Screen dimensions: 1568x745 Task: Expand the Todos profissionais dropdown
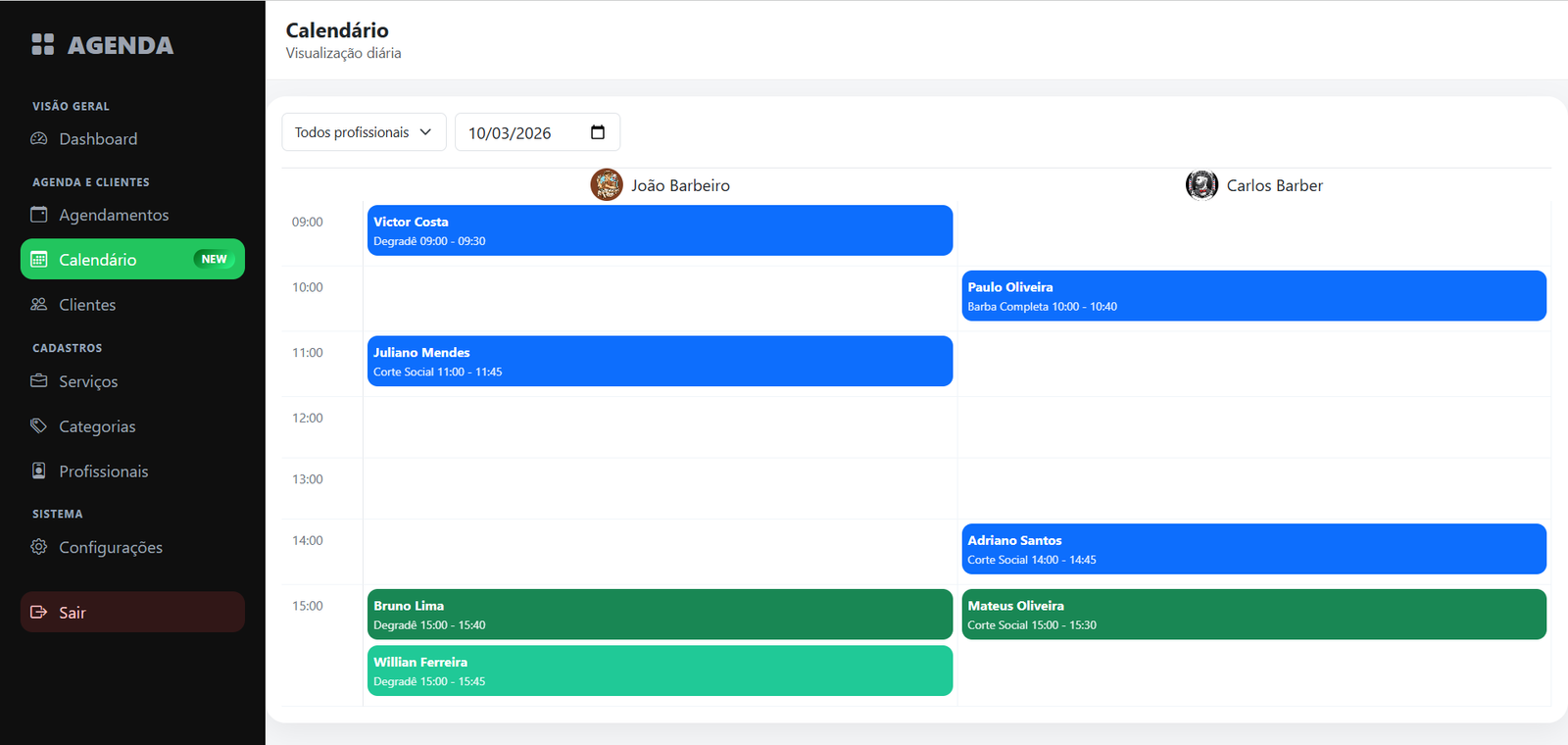[x=364, y=132]
